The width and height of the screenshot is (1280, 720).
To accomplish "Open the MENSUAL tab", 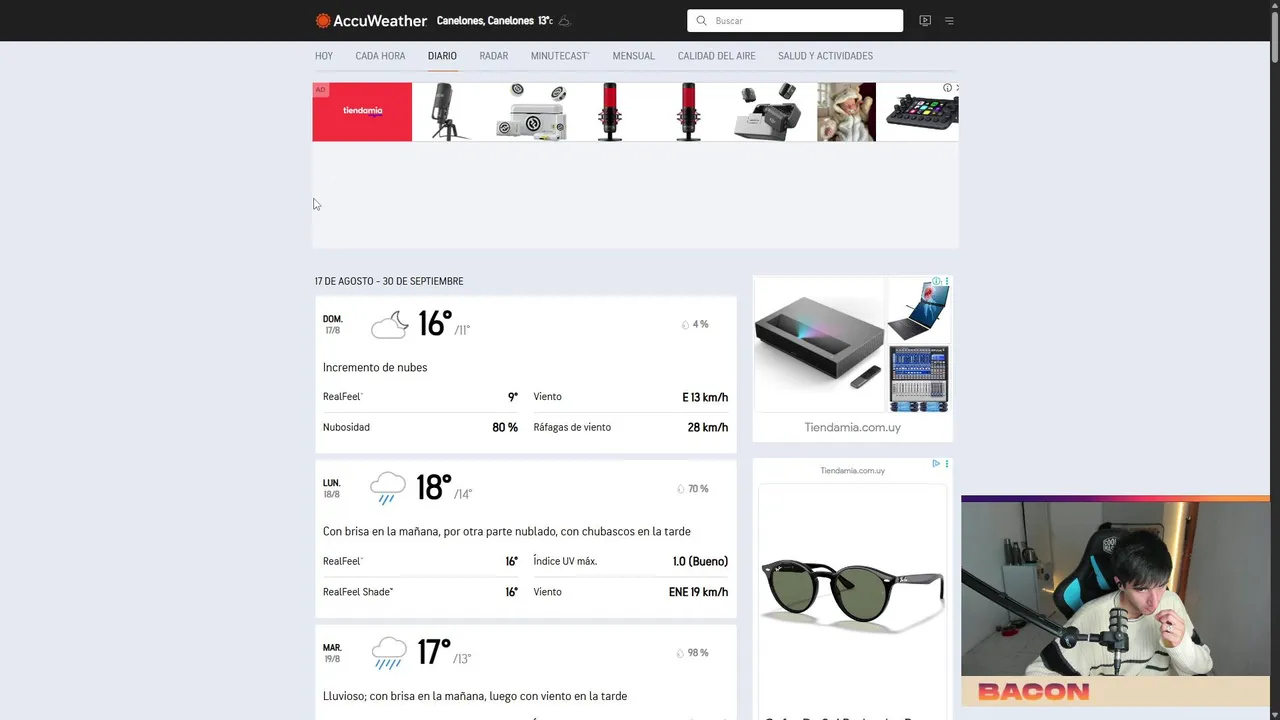I will tap(634, 56).
